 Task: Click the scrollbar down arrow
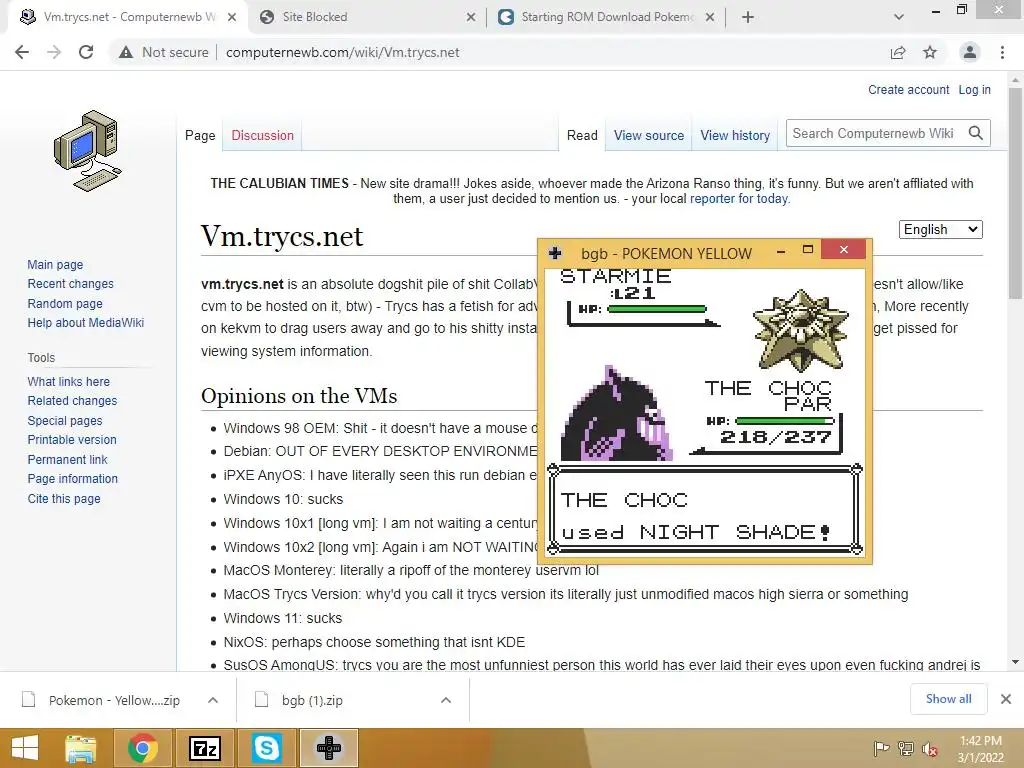click(1015, 662)
